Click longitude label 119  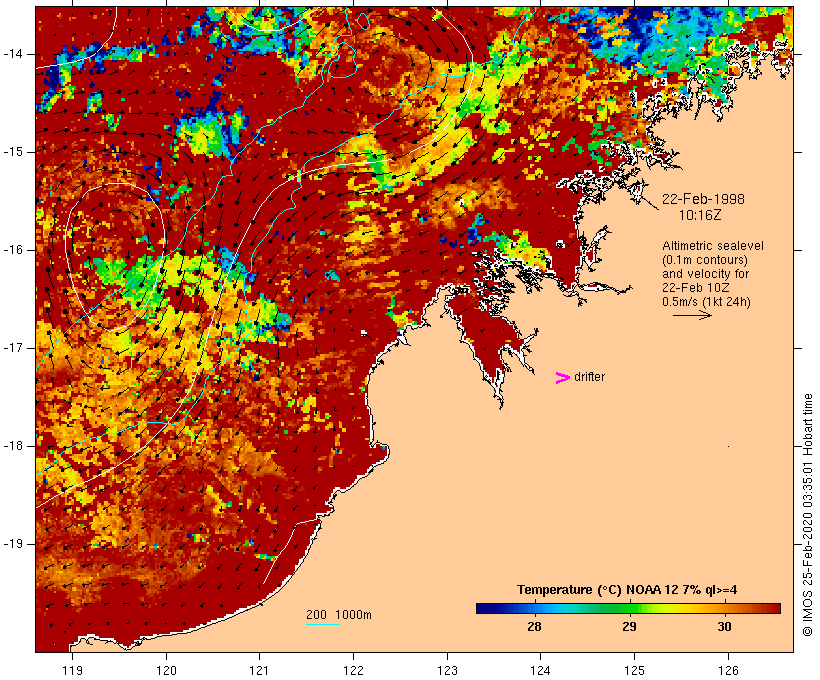[72, 670]
